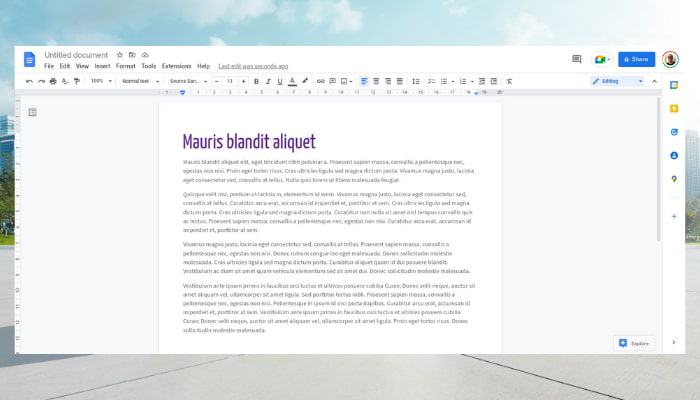
Task: Open Google Maps side panel
Action: tap(674, 179)
